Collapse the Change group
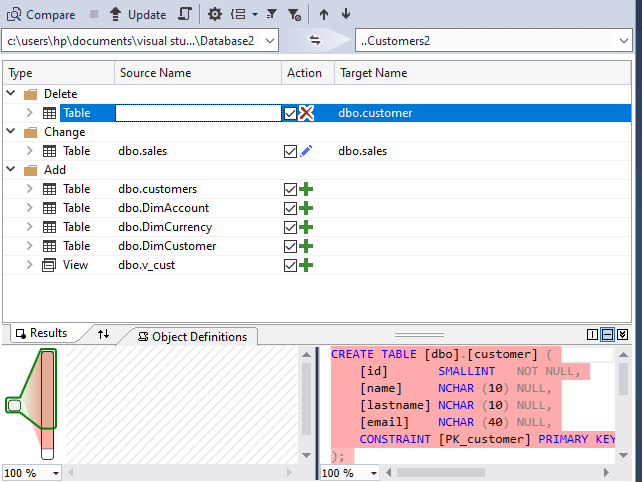 (11, 131)
